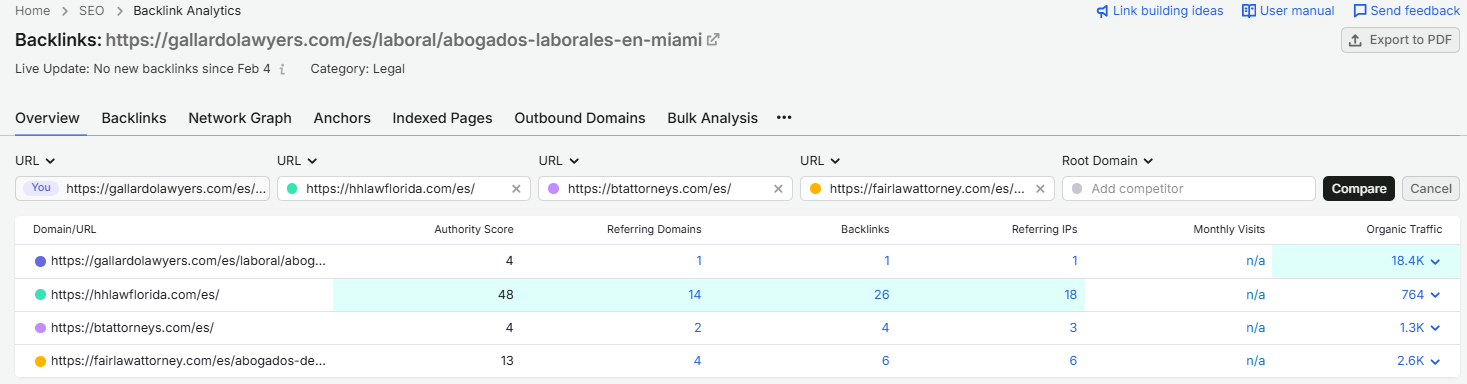This screenshot has width=1467, height=384.
Task: Click the purple dot in the btattorneys input
Action: point(554,188)
